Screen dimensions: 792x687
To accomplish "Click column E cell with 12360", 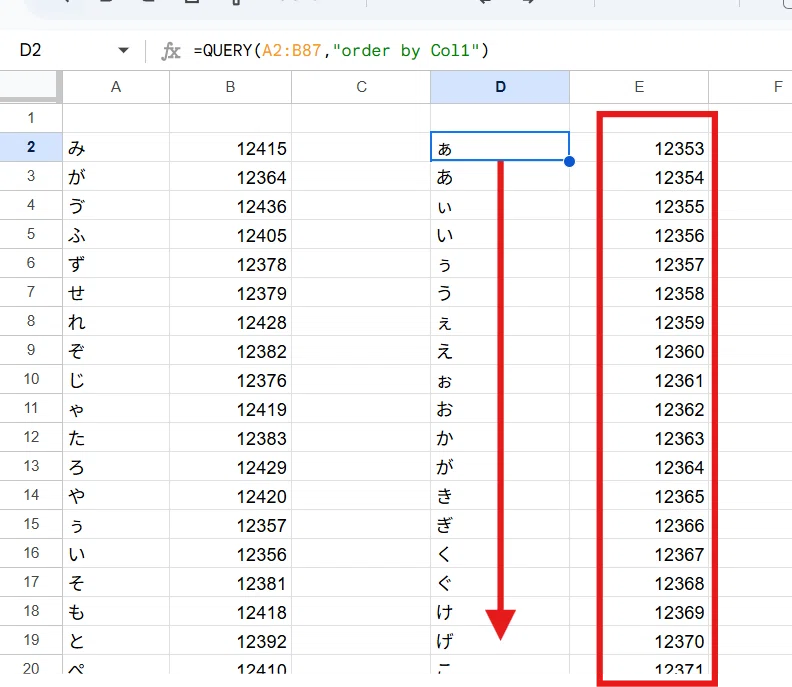I will pyautogui.click(x=639, y=350).
